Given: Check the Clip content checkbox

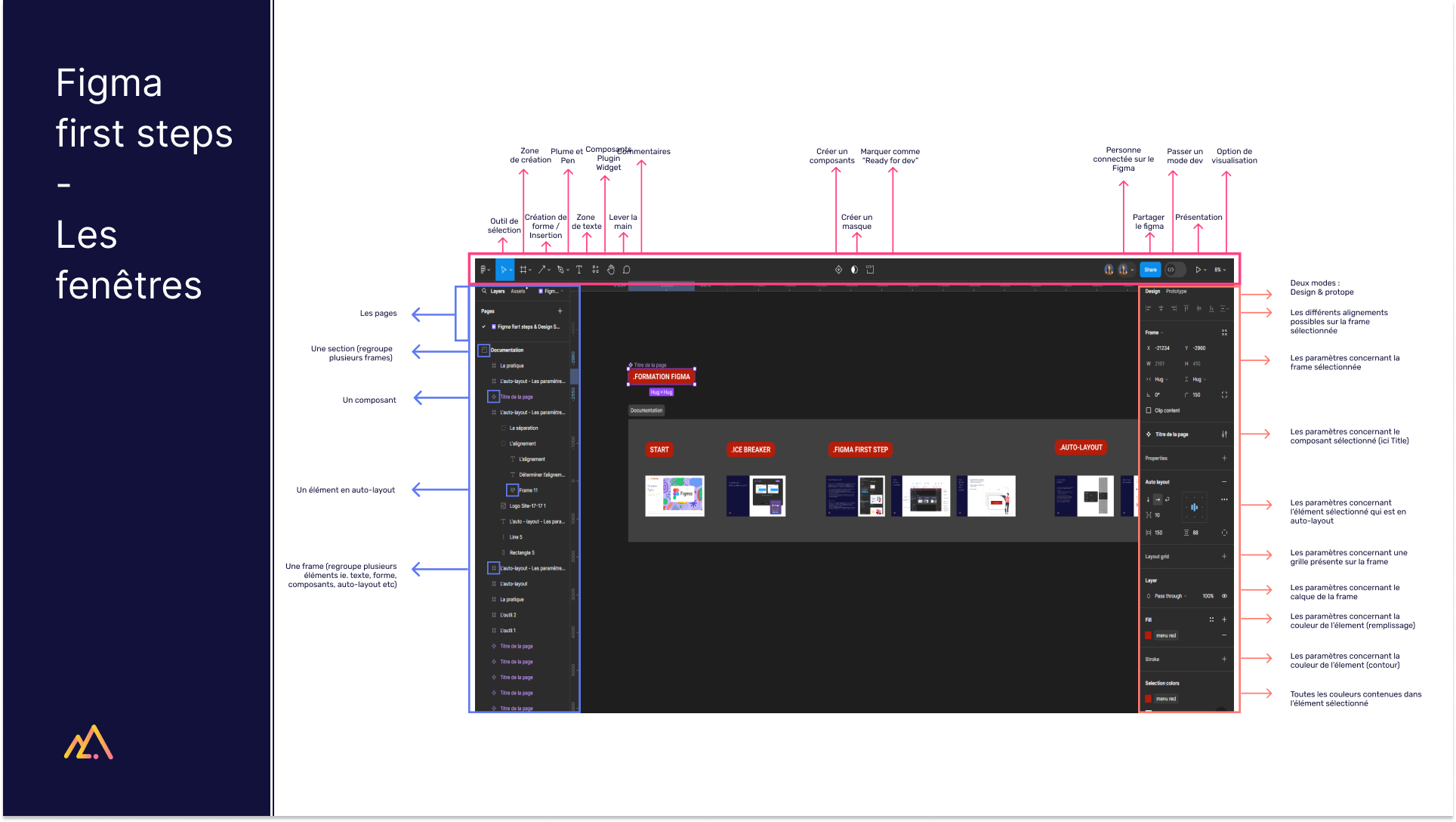Looking at the screenshot, I should 1149,411.
